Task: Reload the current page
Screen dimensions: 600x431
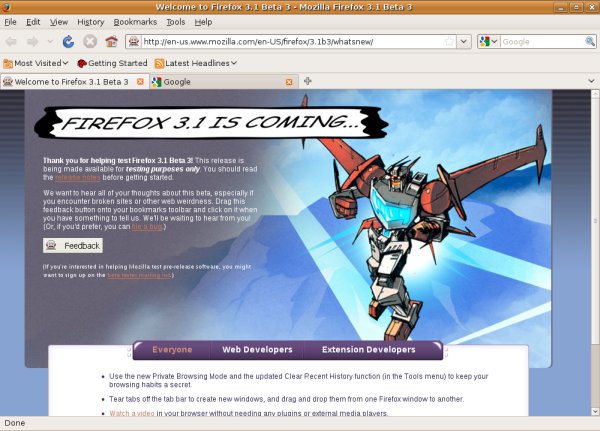Action: pos(68,41)
